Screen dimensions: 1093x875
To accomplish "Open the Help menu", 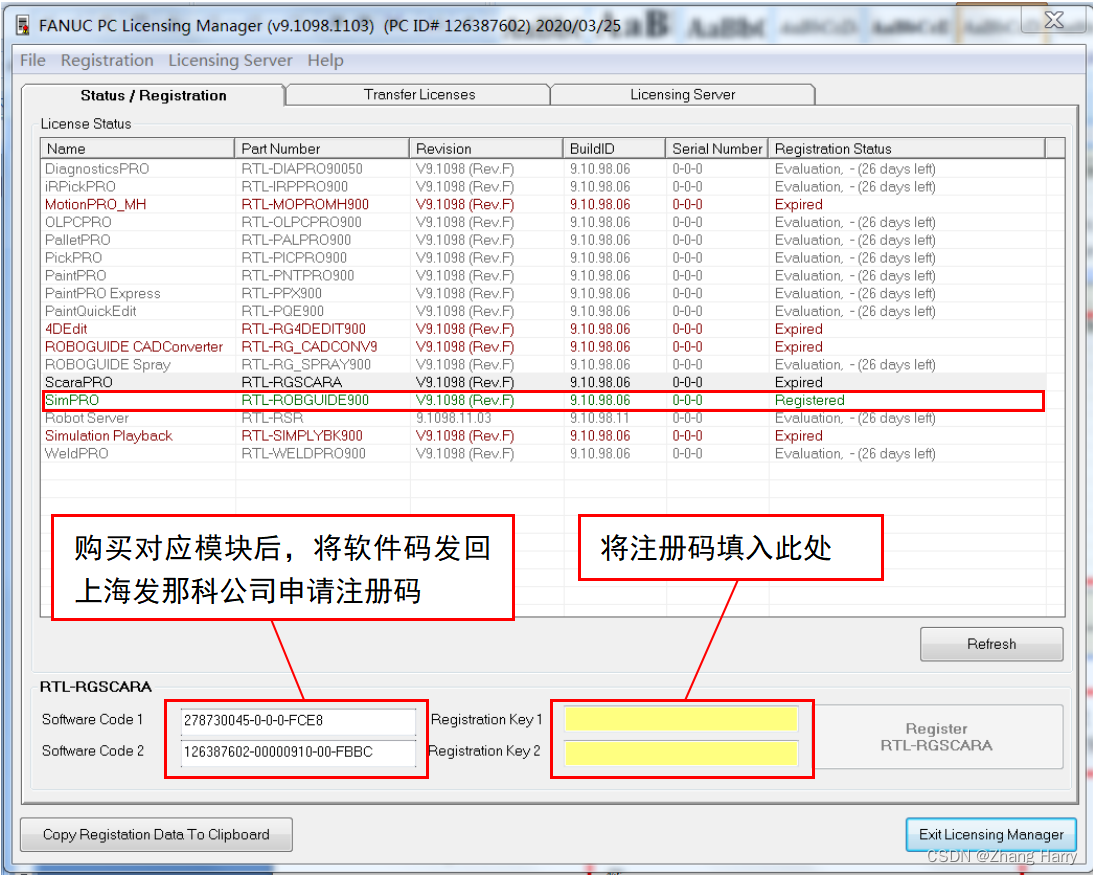I will coord(326,61).
